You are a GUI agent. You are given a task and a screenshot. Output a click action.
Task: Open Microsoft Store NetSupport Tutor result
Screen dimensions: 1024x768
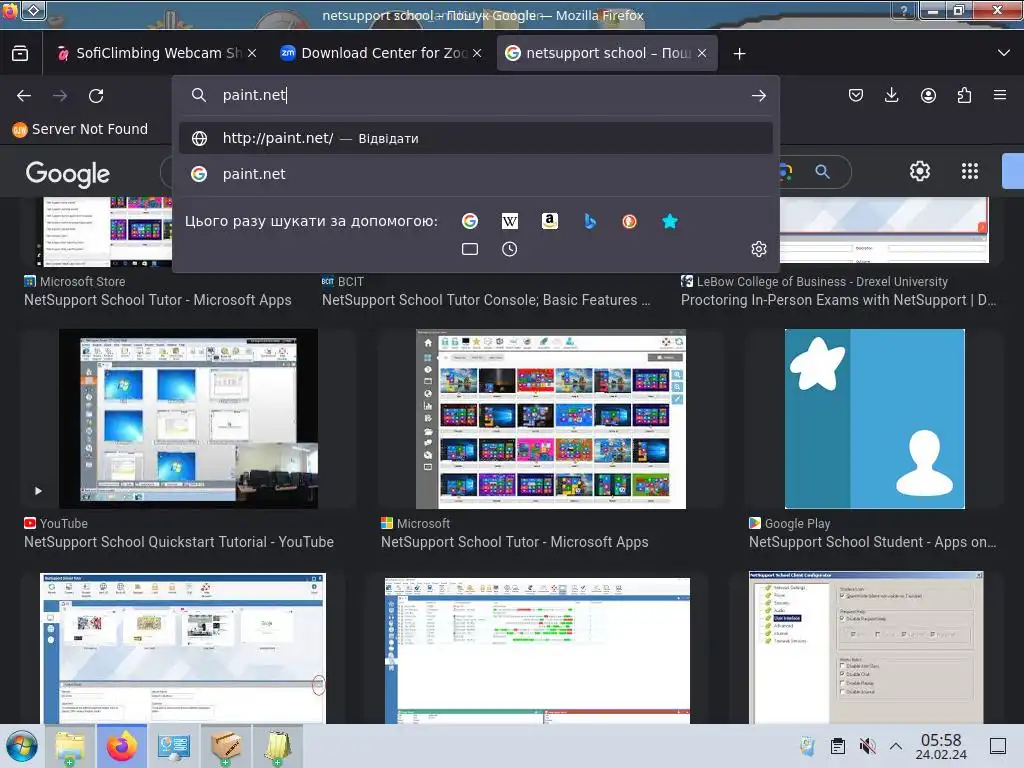click(x=157, y=300)
